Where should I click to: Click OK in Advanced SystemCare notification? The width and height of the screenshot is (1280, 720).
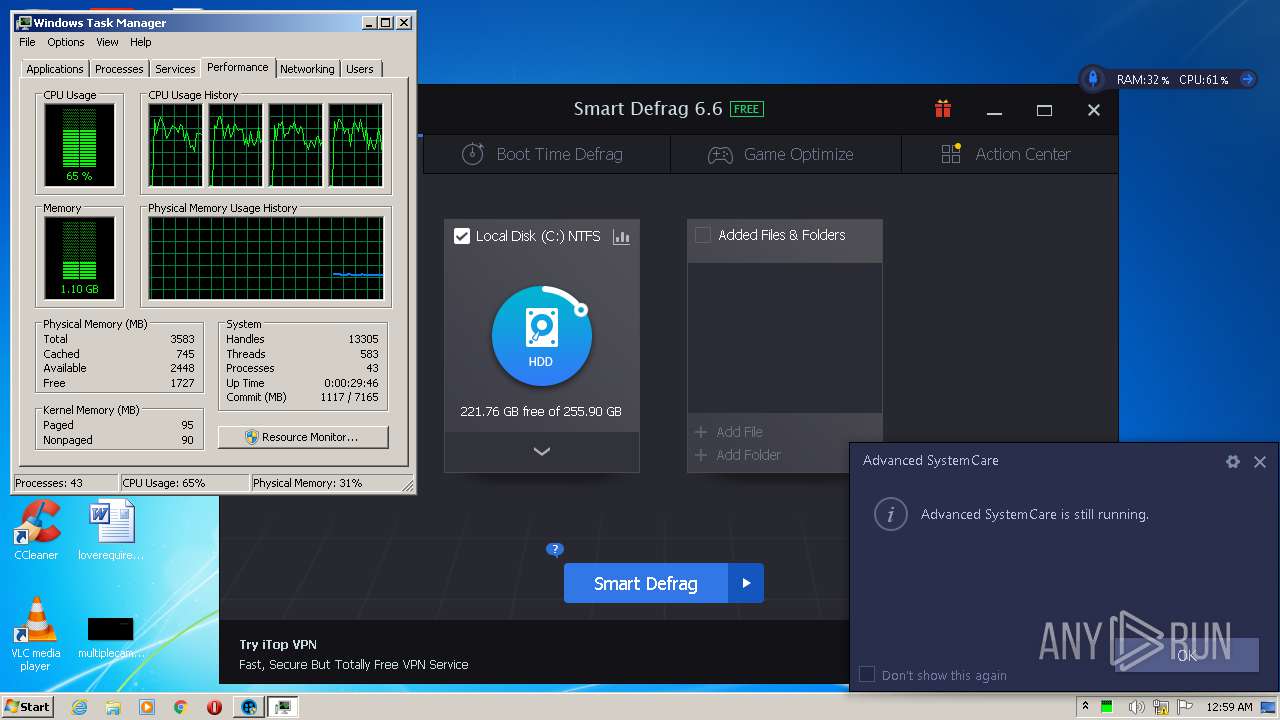coord(1187,655)
